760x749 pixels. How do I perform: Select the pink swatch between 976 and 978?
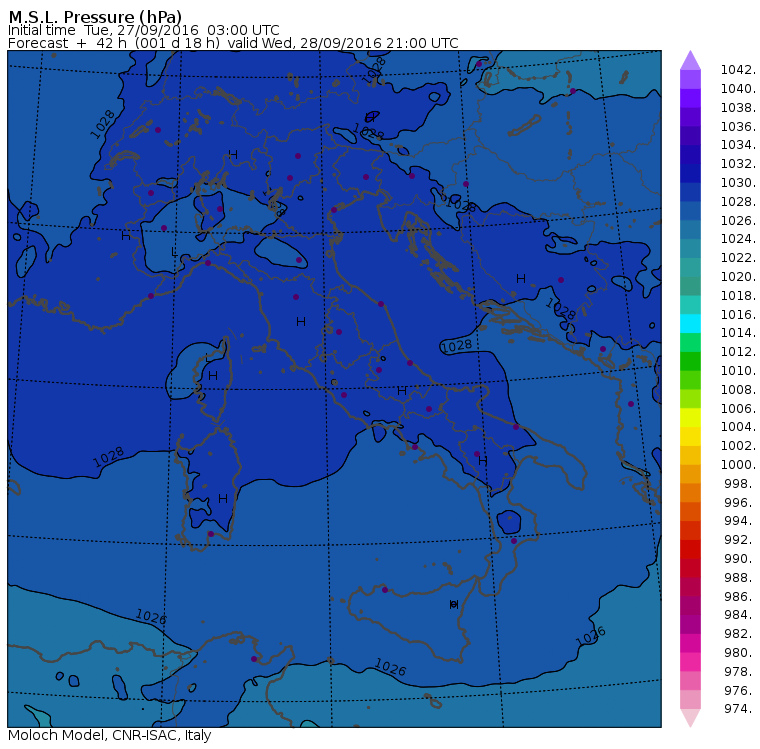(690, 681)
